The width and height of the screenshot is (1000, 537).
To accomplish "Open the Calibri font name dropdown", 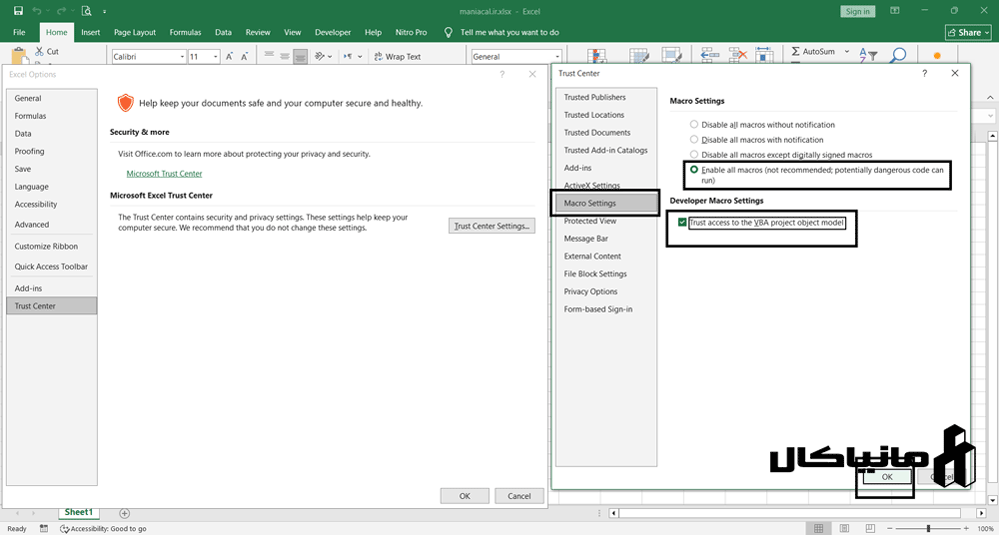I will click(181, 57).
